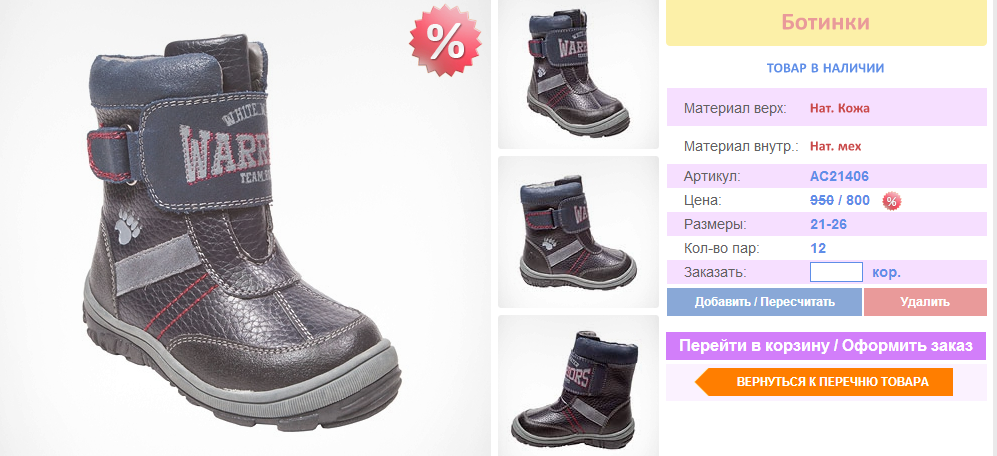Click the large red percent discount badge
The height and width of the screenshot is (456, 997).
[x=445, y=41]
